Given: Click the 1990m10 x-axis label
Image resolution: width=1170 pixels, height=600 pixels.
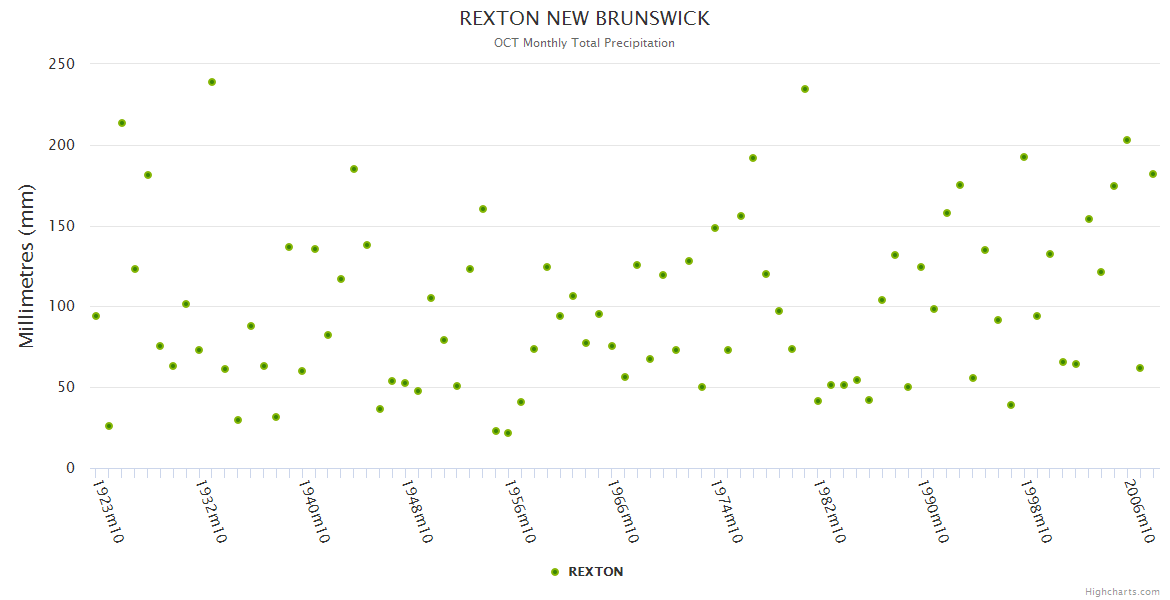Looking at the screenshot, I should click(x=932, y=512).
